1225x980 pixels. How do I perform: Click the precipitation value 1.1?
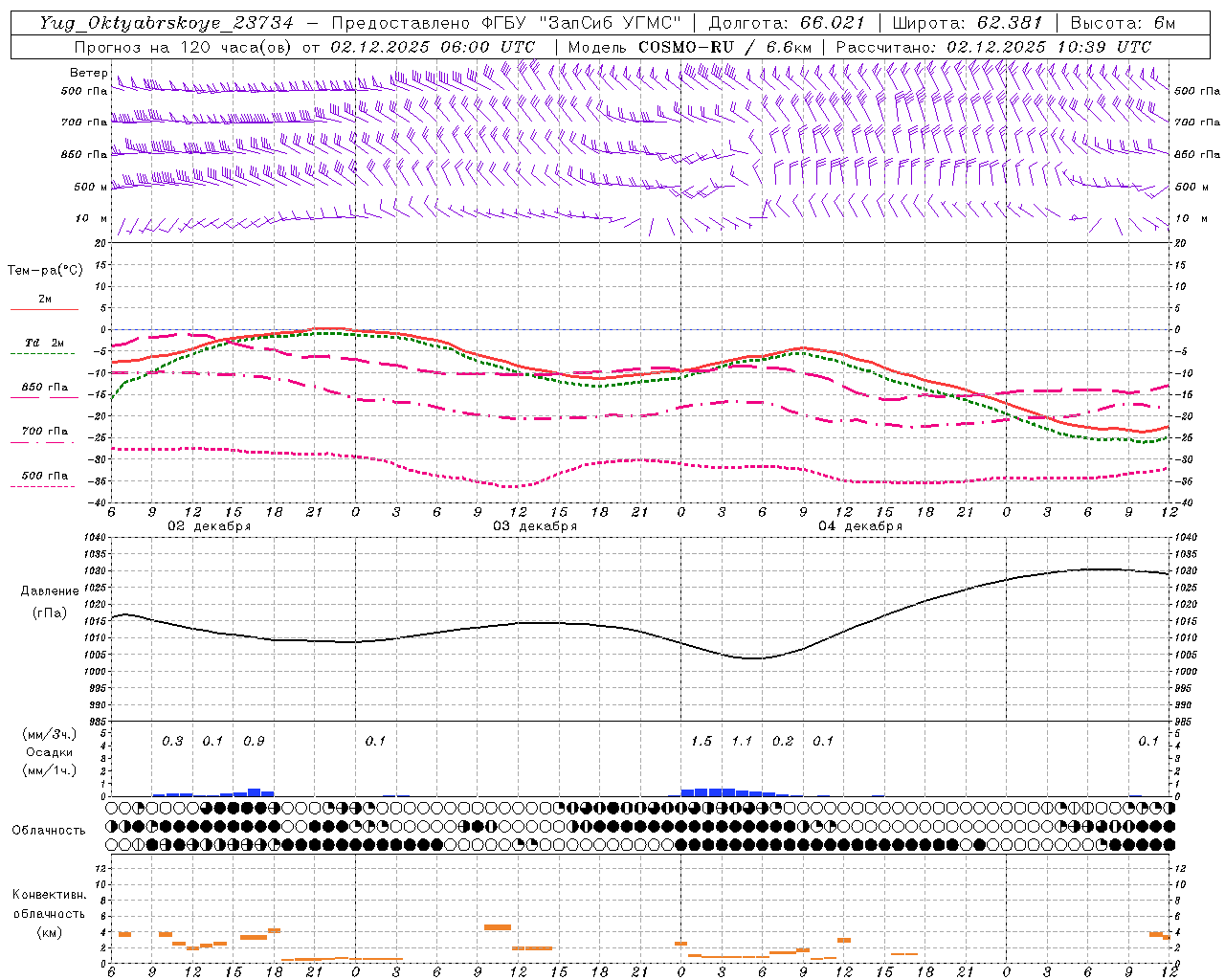(x=742, y=741)
